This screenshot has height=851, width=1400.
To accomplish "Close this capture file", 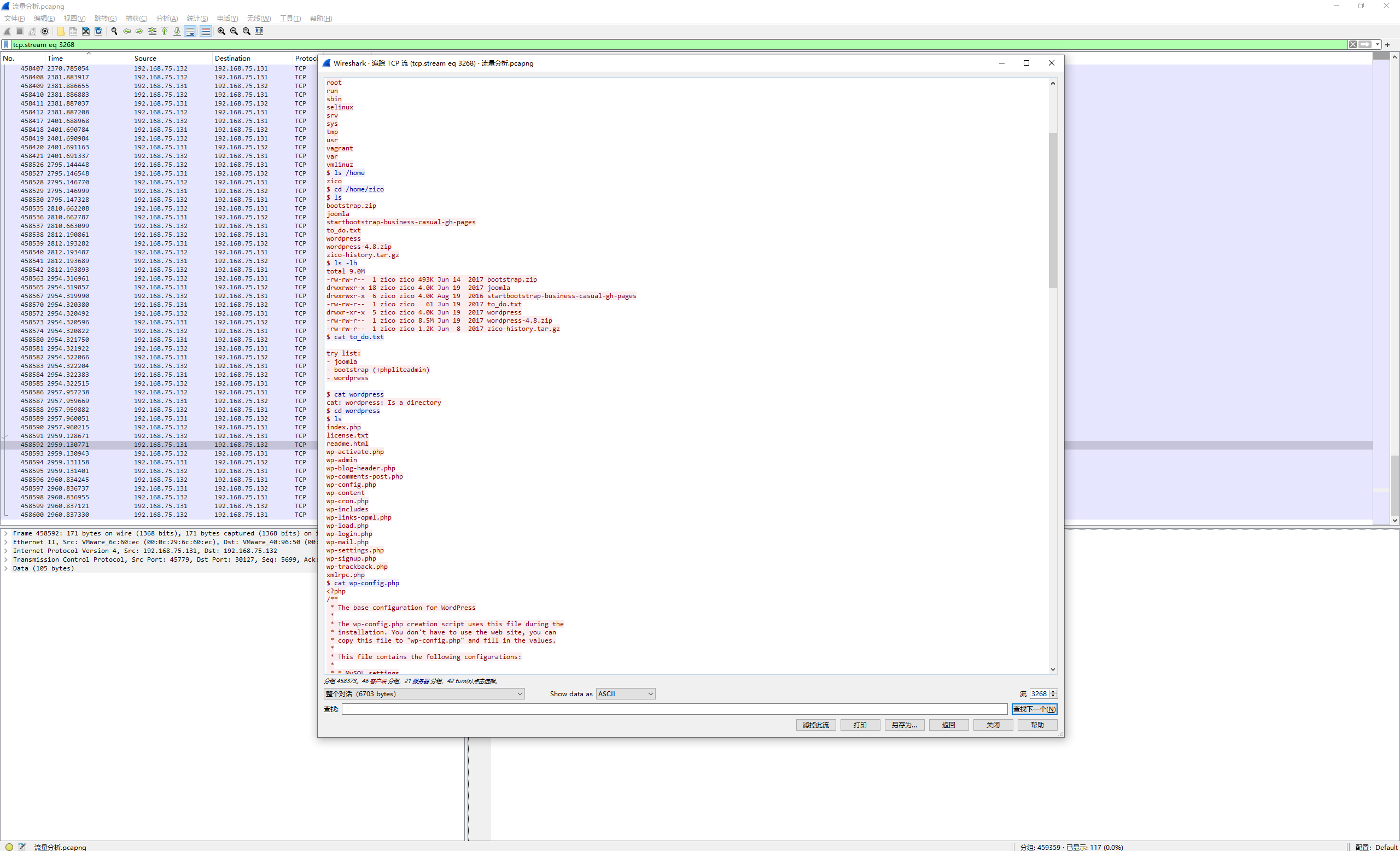I will [x=86, y=31].
